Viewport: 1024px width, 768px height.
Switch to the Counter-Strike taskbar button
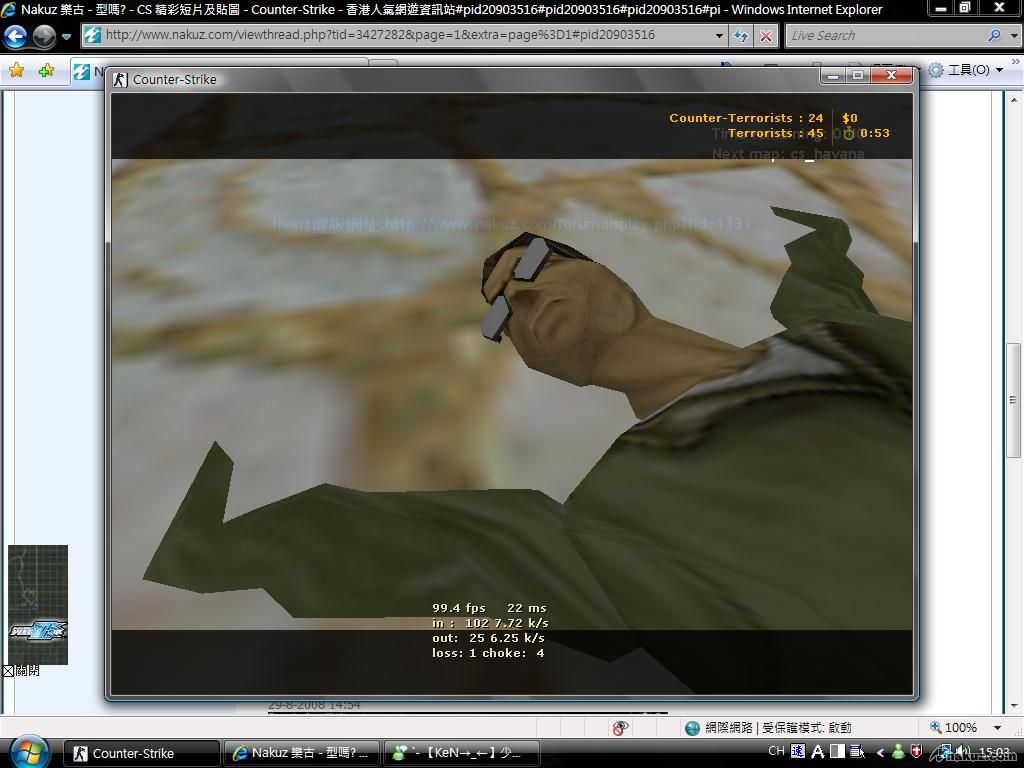(x=142, y=753)
